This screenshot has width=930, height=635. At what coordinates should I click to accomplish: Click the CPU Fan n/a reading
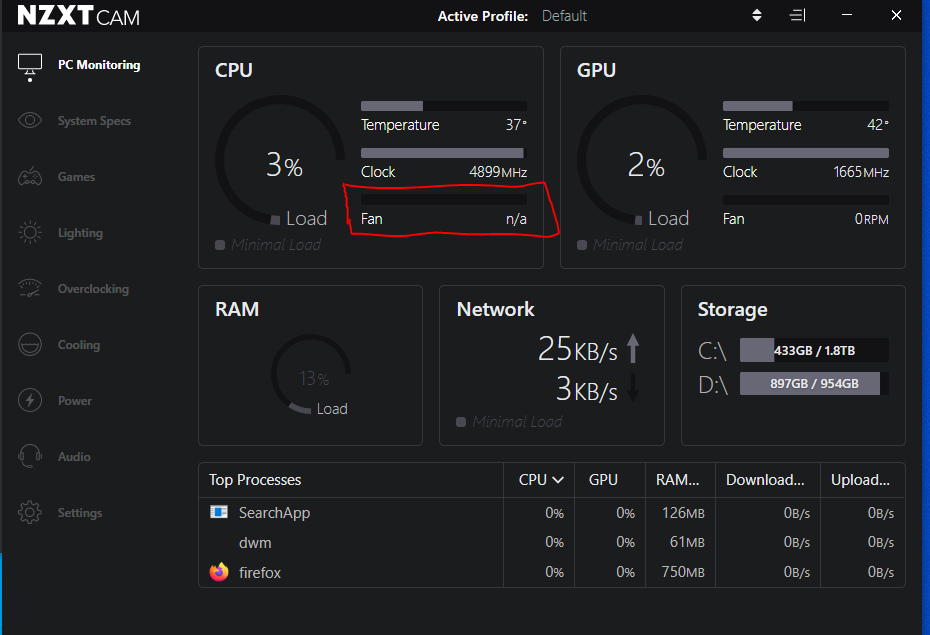pos(516,219)
